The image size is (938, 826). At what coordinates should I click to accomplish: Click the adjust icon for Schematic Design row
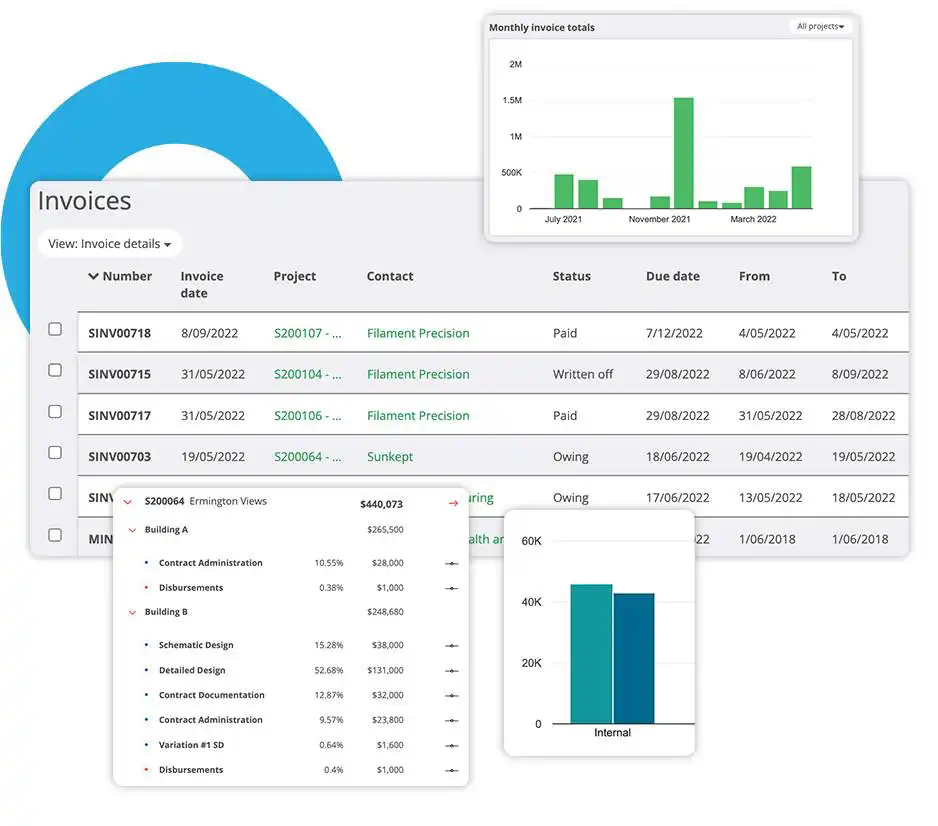(452, 646)
